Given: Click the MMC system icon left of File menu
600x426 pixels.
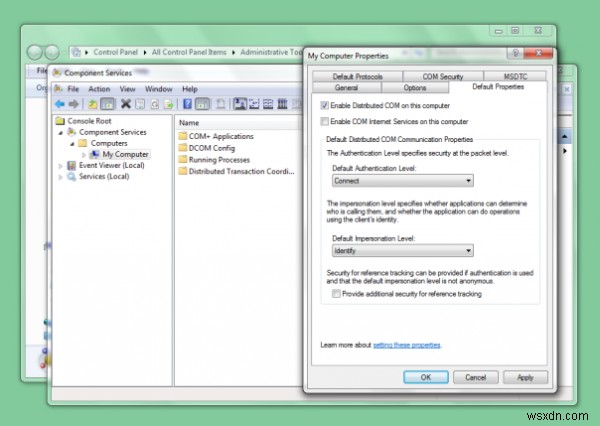Looking at the screenshot, I should 58,89.
